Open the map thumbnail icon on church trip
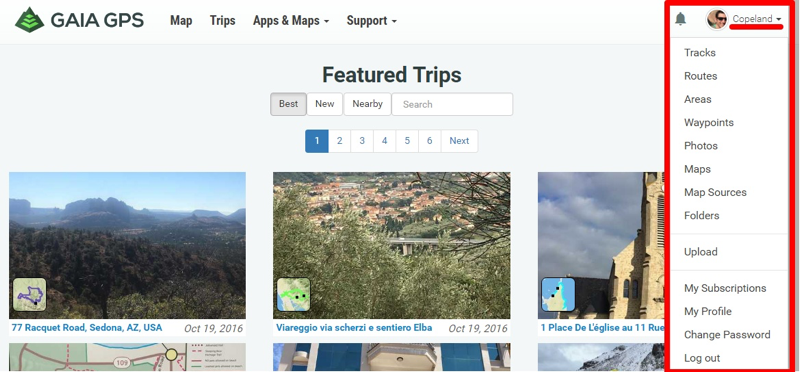Screen dimensions: 800x372 coord(558,294)
